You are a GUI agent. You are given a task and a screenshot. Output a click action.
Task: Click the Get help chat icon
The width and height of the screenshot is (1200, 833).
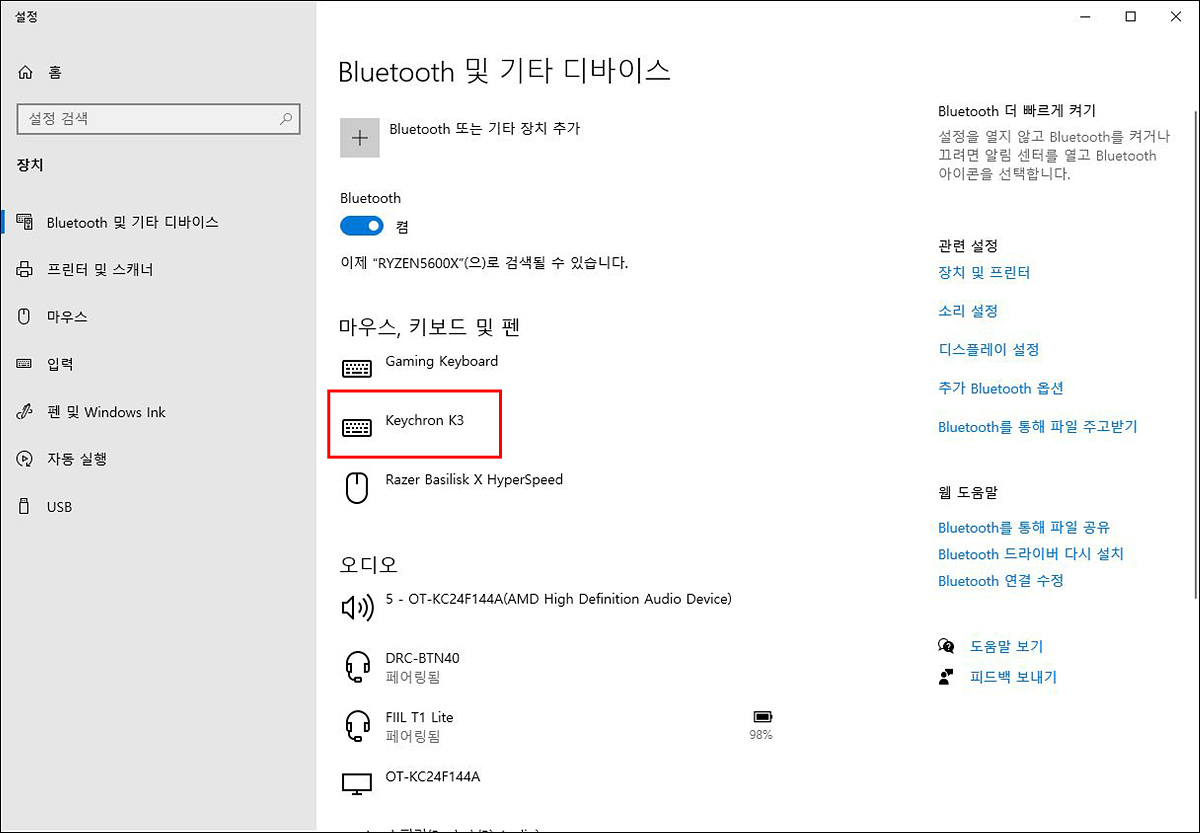click(x=947, y=646)
